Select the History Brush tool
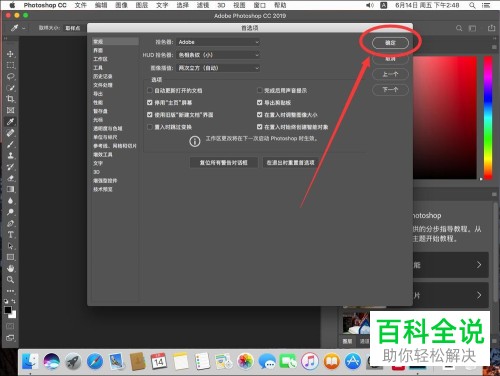 coord(10,167)
